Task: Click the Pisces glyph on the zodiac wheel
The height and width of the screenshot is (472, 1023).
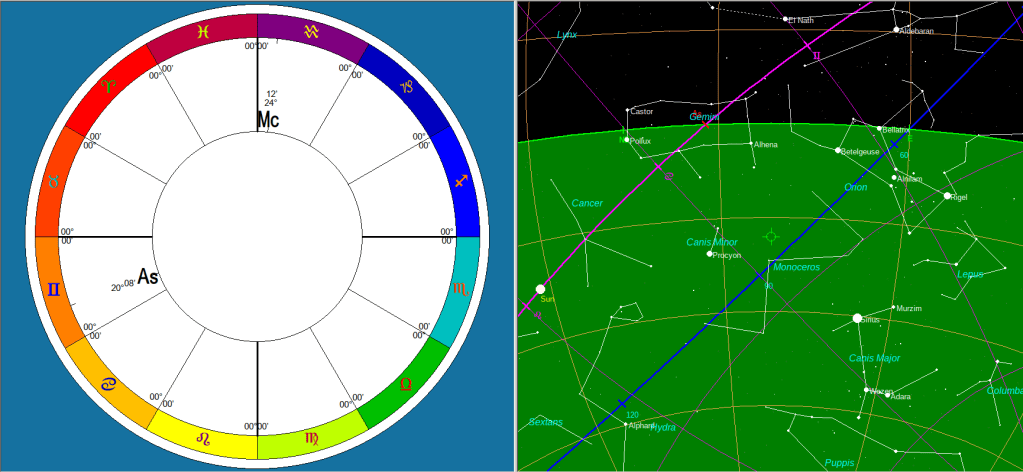Action: pos(203,32)
